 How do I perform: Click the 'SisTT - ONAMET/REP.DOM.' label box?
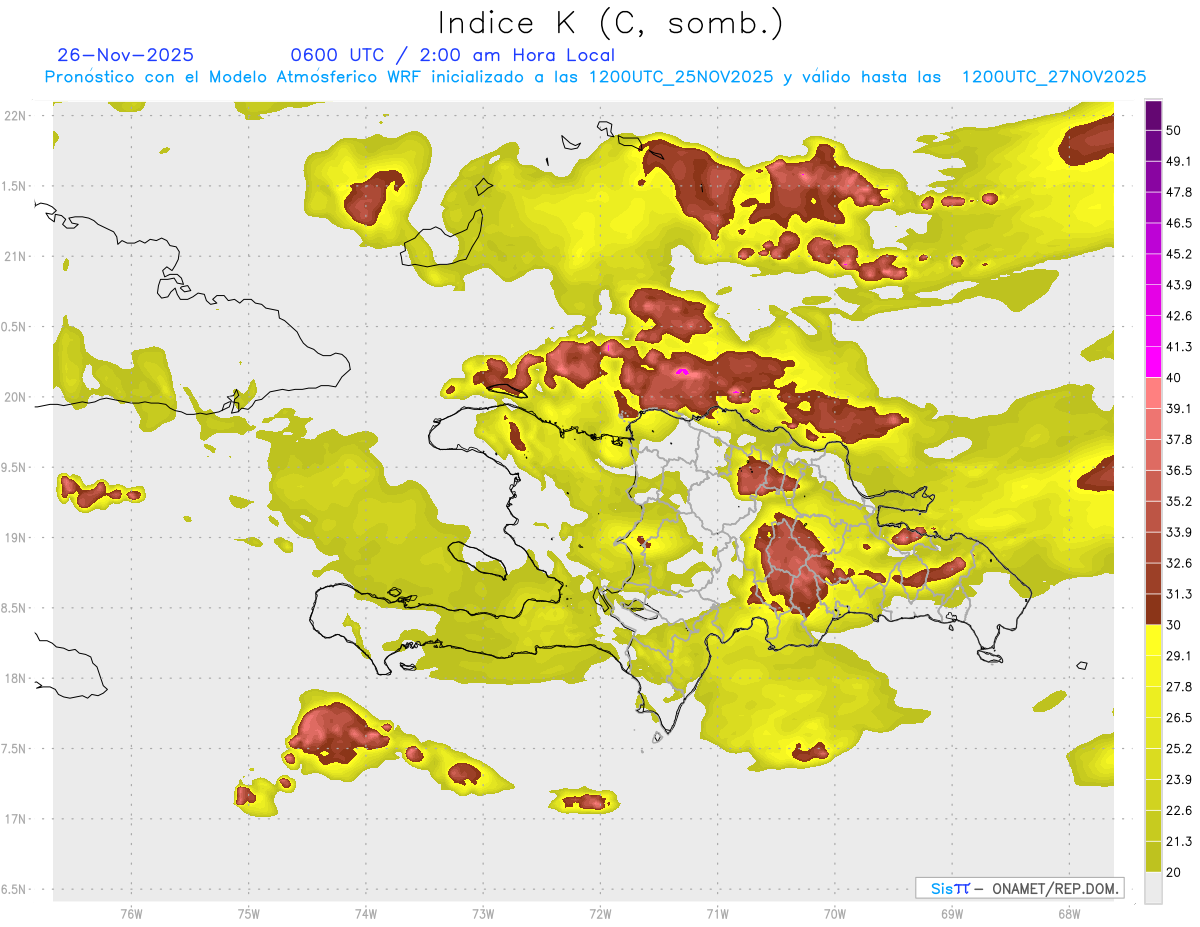click(1019, 888)
